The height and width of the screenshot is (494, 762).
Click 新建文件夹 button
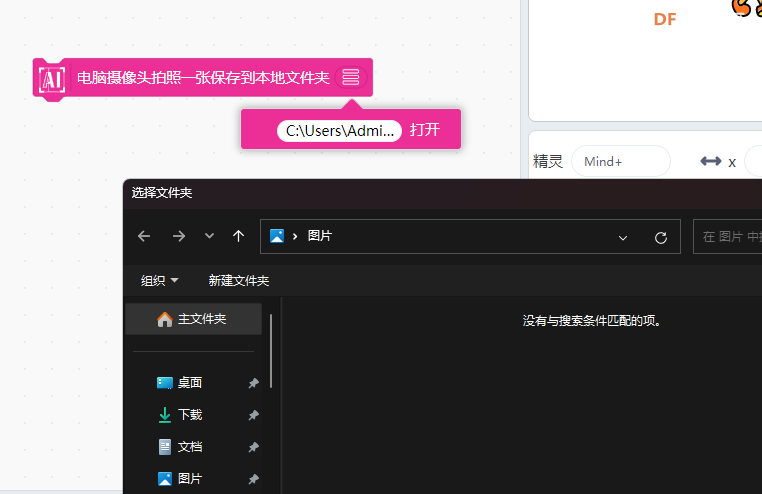(239, 281)
